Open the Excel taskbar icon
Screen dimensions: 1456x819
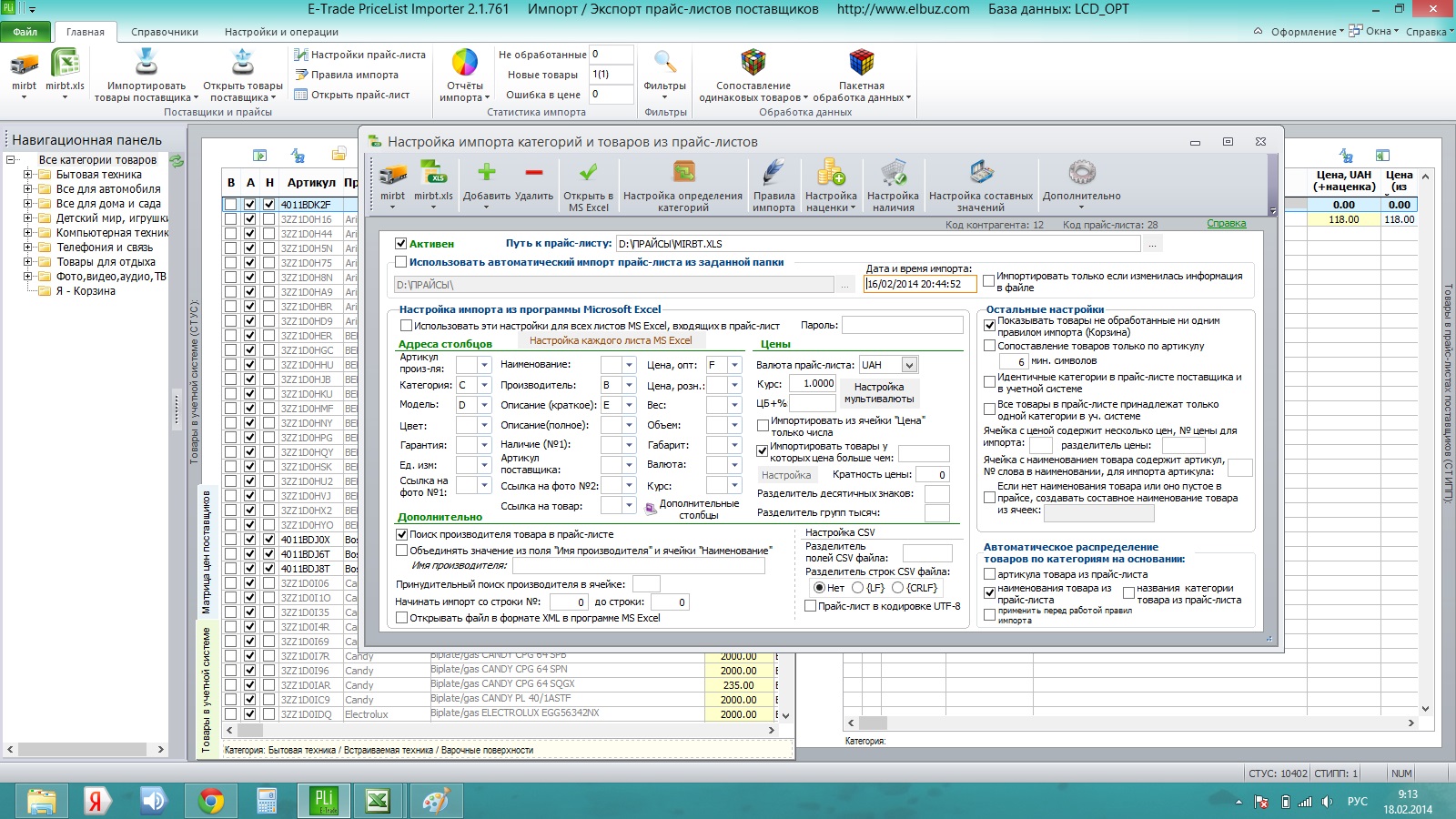[378, 801]
